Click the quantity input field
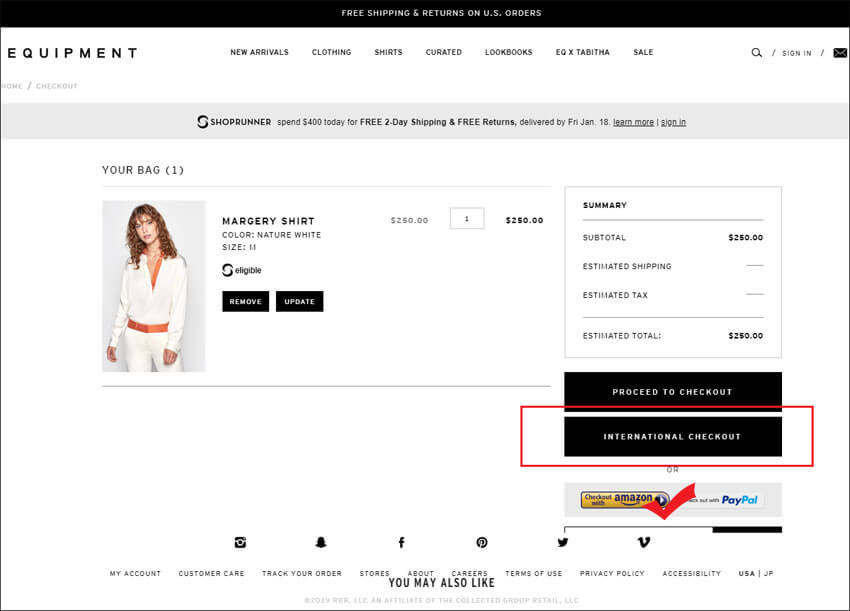Screen dimensions: 850x611 467,218
